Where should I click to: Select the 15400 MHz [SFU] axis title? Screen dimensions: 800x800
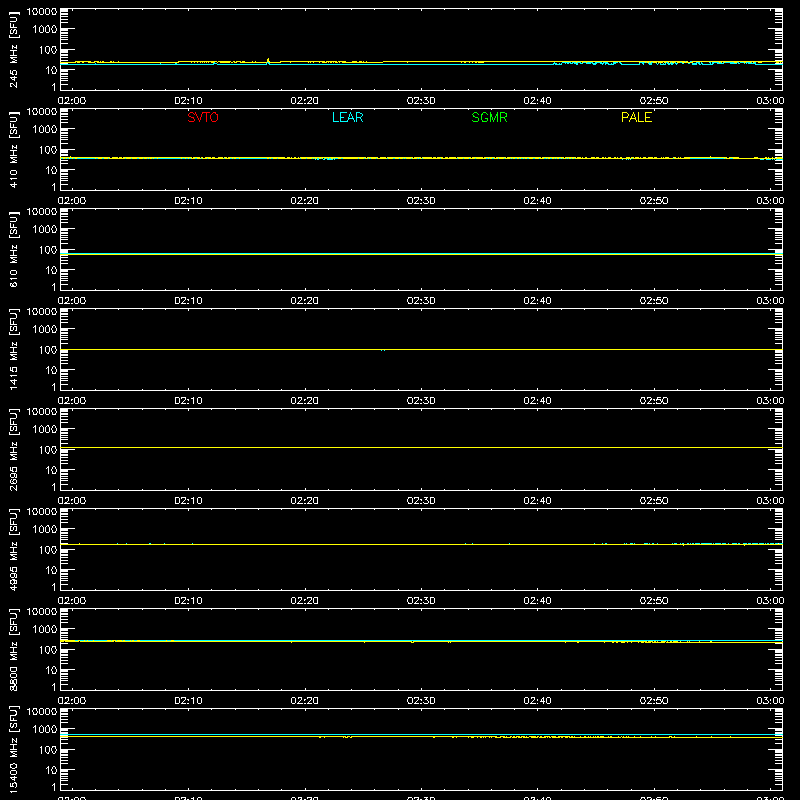point(14,749)
